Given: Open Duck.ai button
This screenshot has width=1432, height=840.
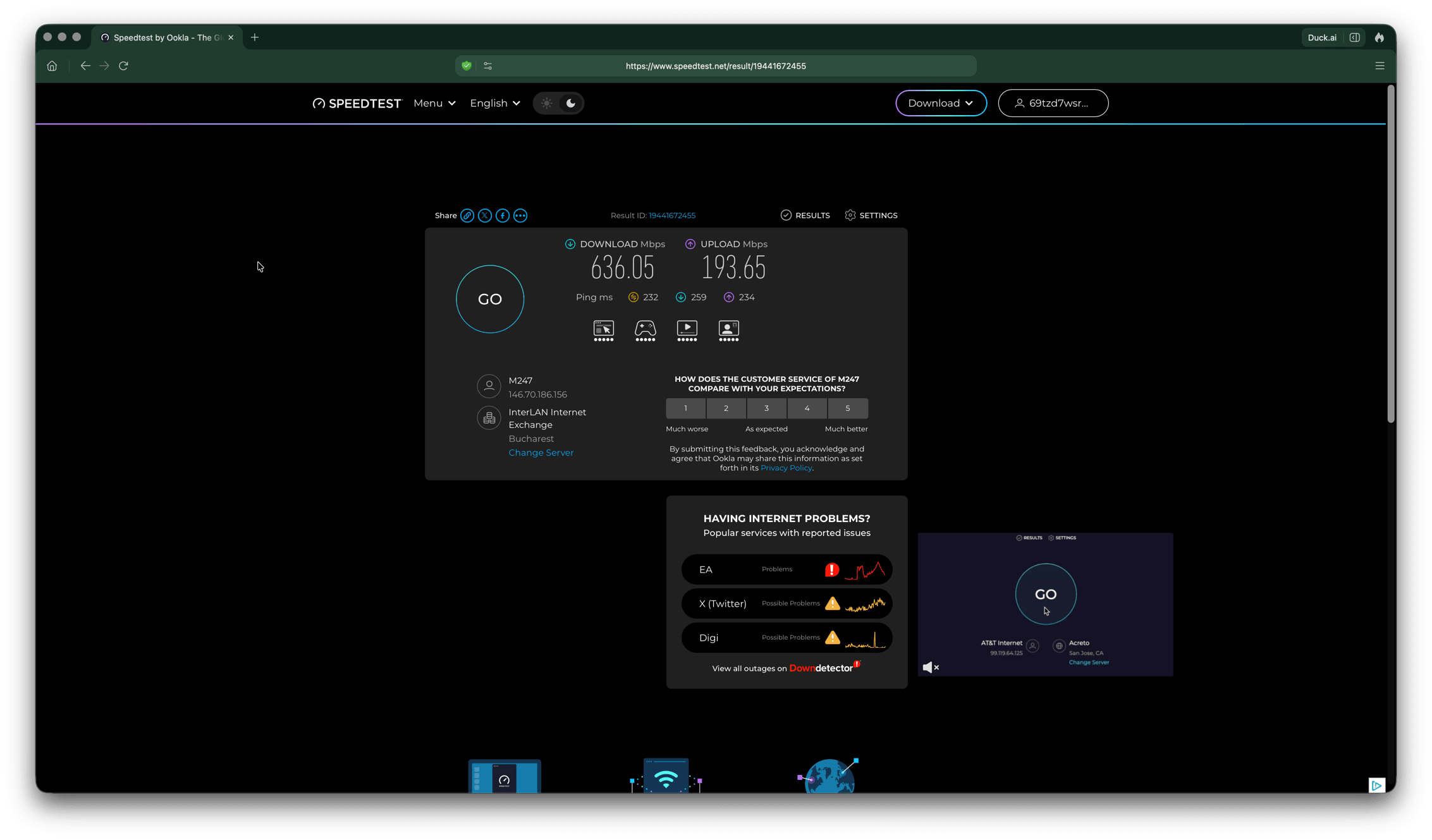Looking at the screenshot, I should [x=1322, y=37].
